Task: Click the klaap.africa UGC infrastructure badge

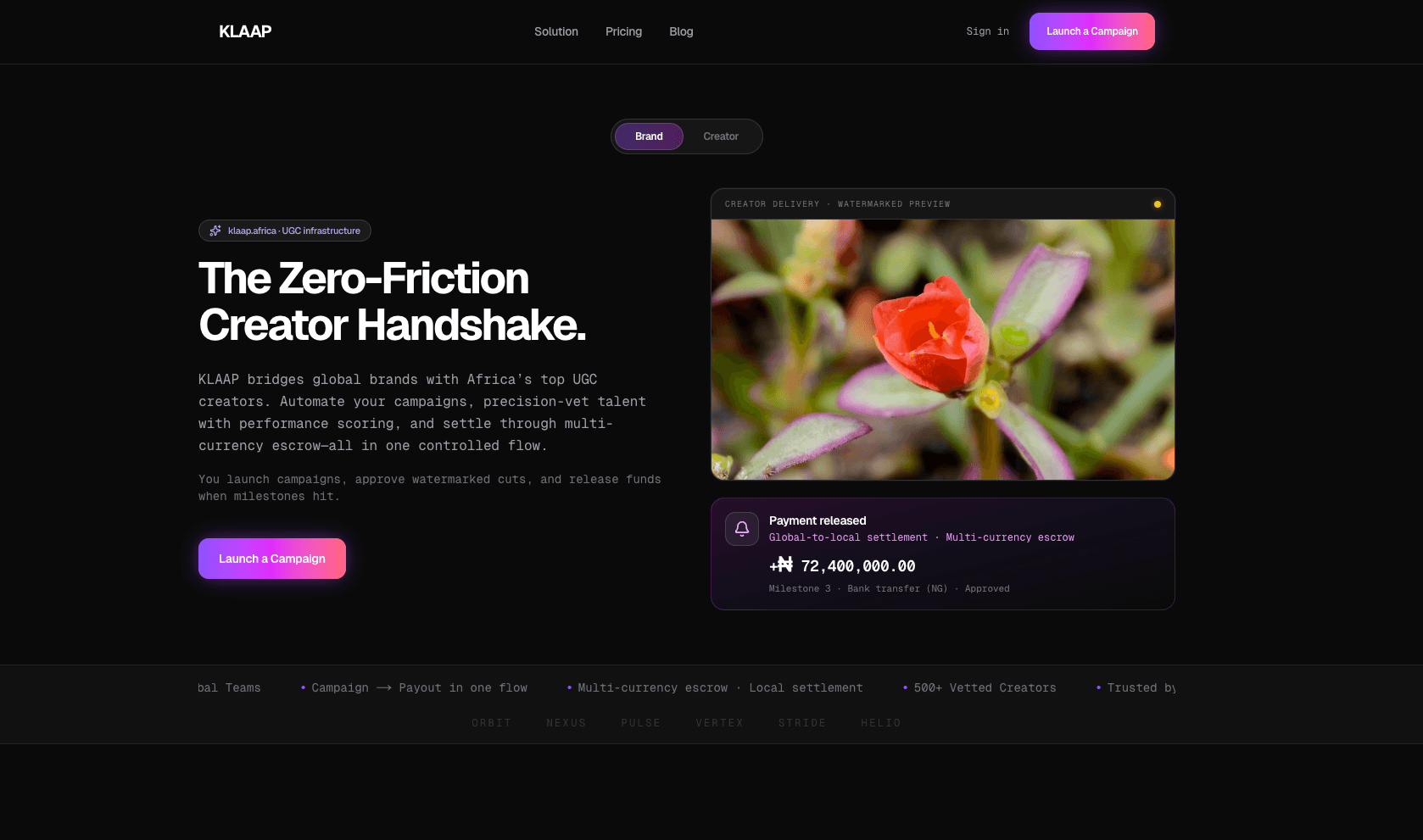Action: click(285, 231)
